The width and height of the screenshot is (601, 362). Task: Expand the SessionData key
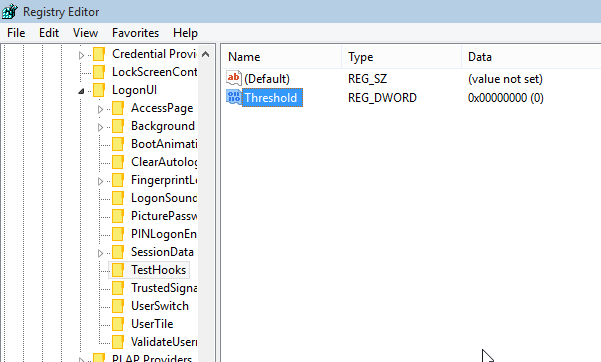coord(100,253)
